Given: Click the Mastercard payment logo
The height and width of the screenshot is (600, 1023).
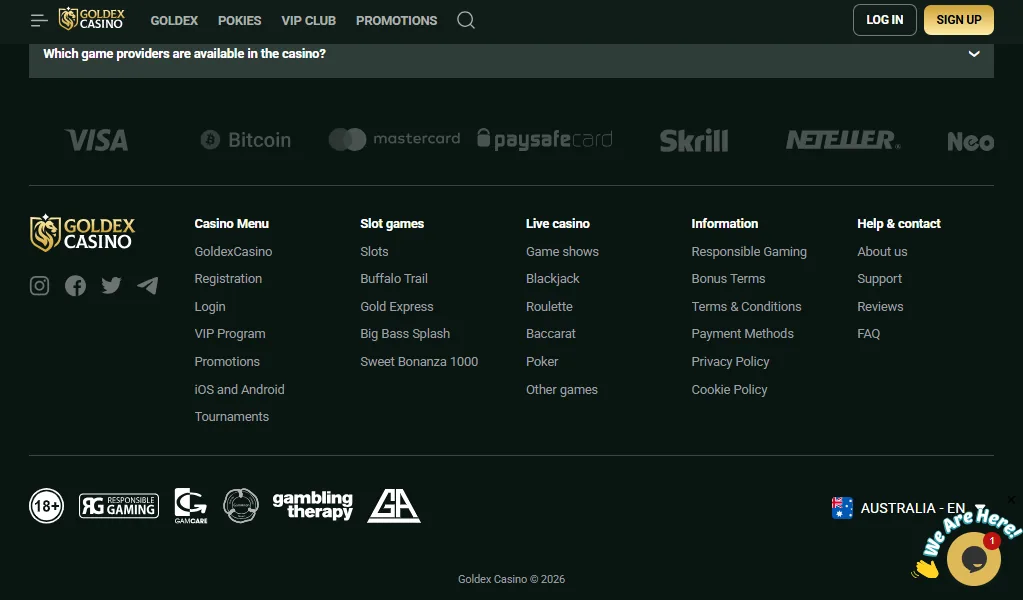Looking at the screenshot, I should 394,139.
